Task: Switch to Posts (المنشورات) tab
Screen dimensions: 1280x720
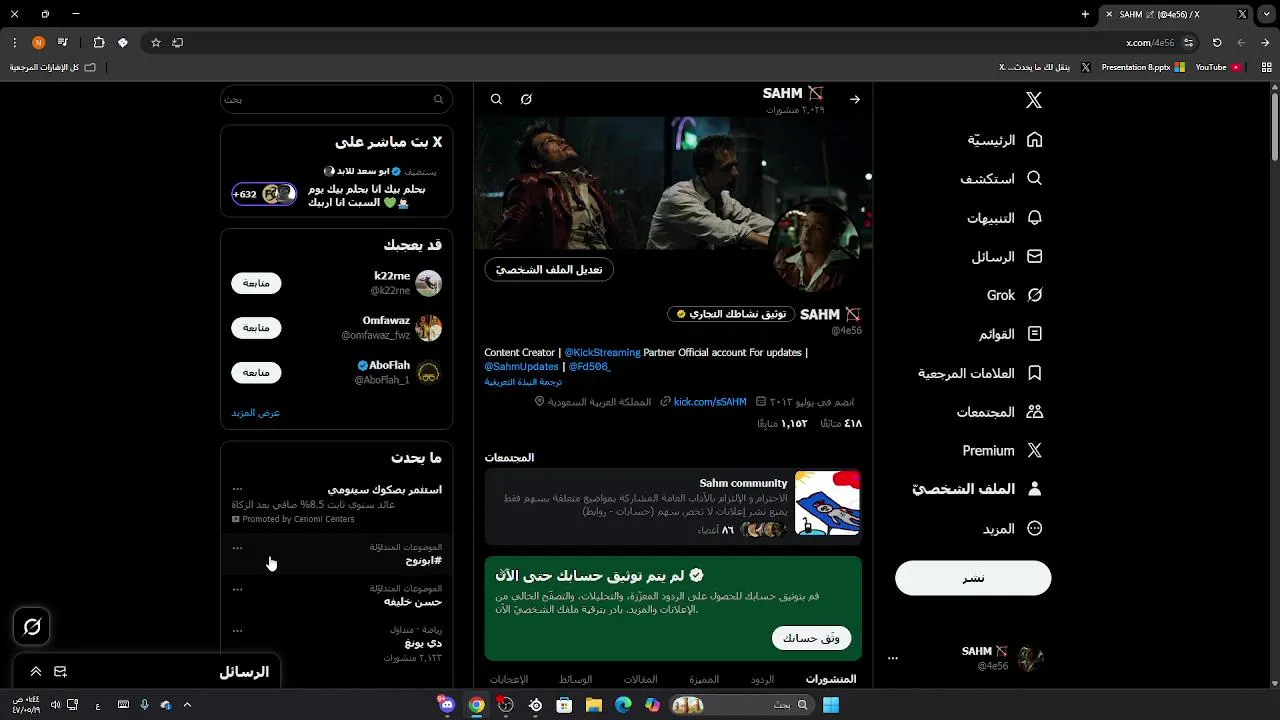Action: 831,679
